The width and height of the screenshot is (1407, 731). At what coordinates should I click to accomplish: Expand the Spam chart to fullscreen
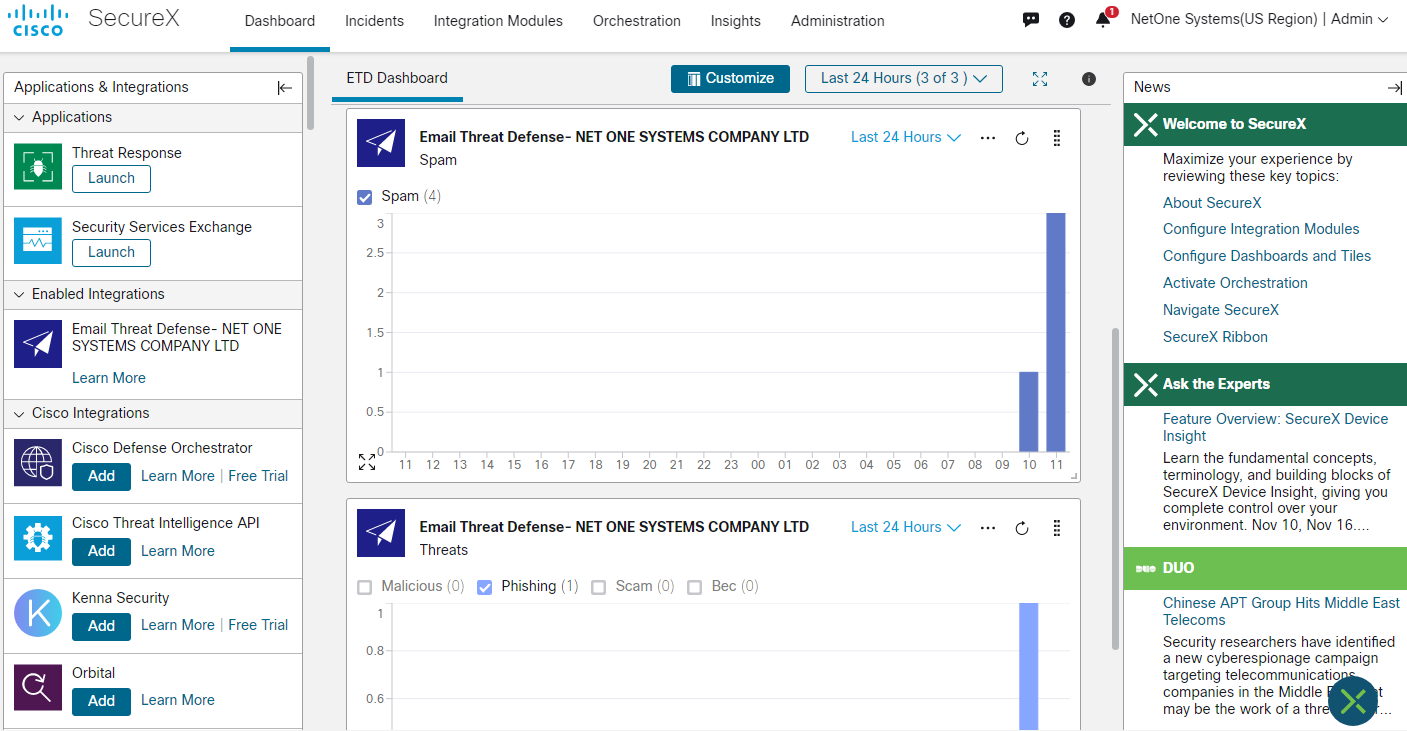[x=367, y=462]
